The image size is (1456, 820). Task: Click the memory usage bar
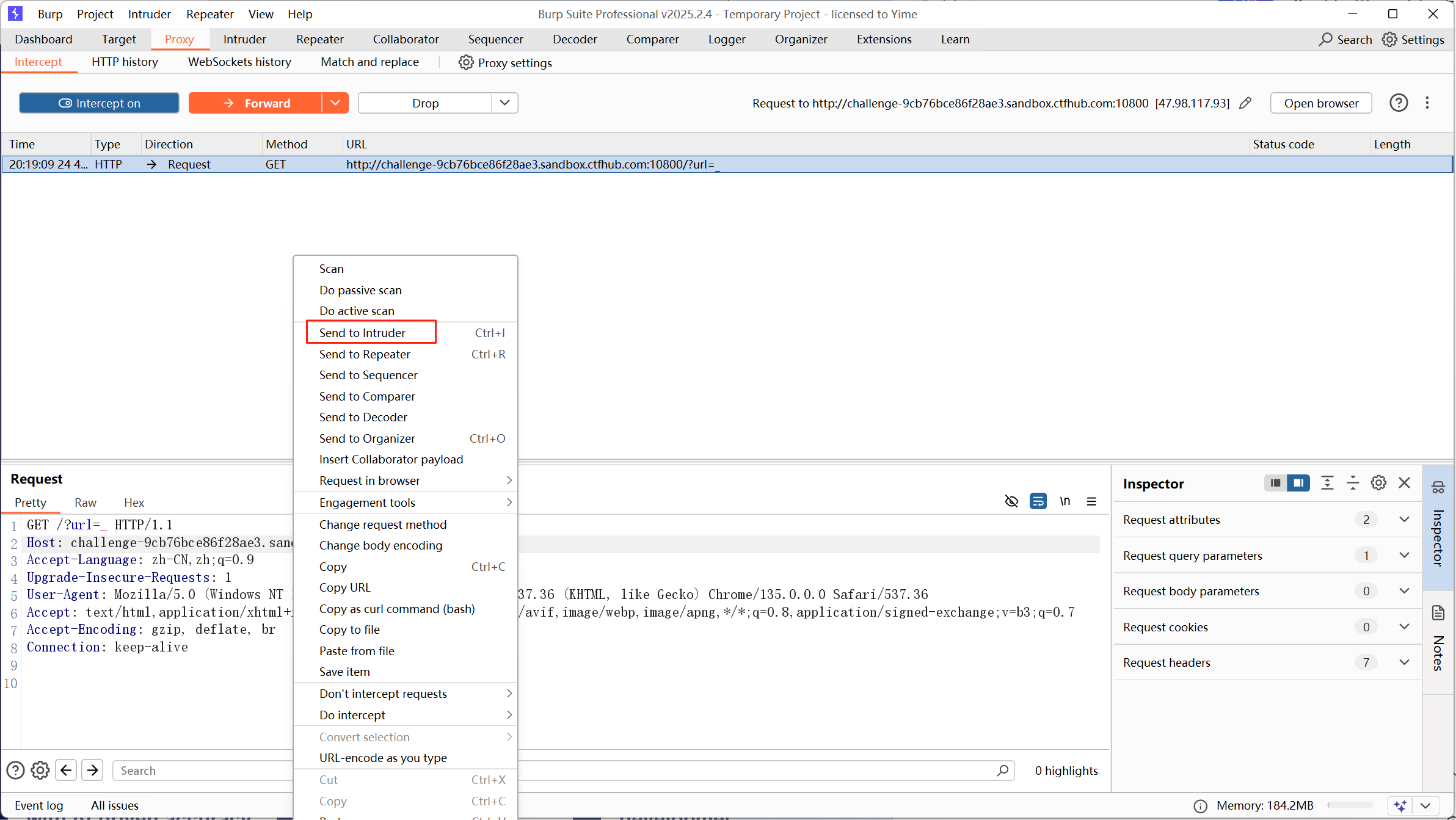(1350, 805)
